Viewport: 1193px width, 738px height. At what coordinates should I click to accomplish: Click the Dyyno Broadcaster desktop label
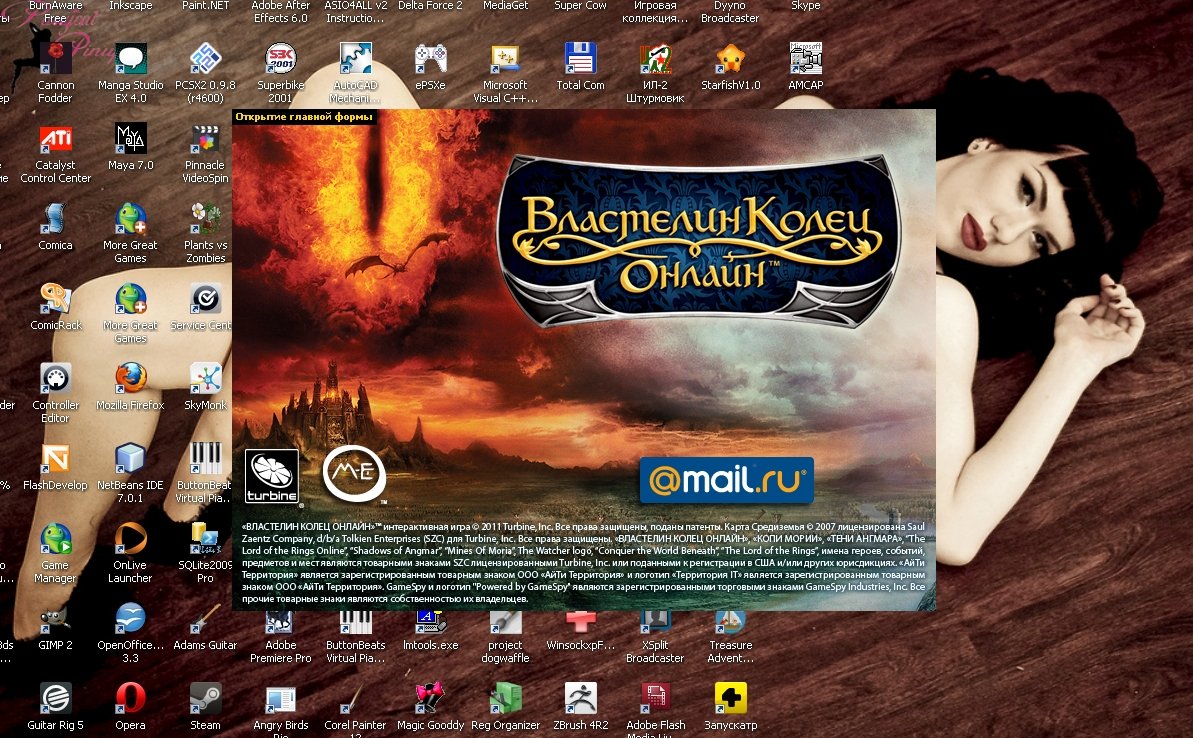(x=730, y=11)
